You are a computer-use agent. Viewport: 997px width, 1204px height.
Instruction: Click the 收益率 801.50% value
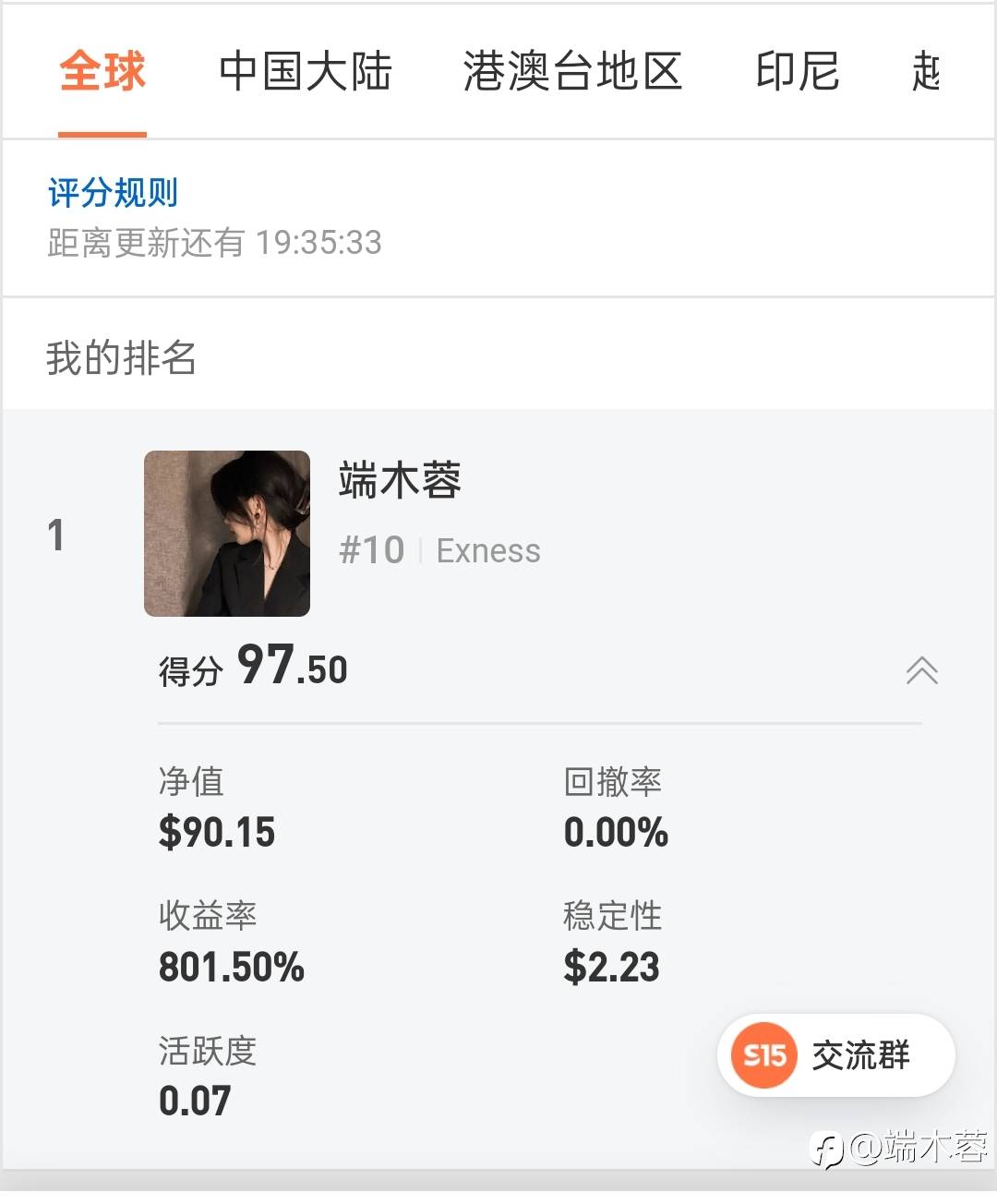pyautogui.click(x=232, y=967)
